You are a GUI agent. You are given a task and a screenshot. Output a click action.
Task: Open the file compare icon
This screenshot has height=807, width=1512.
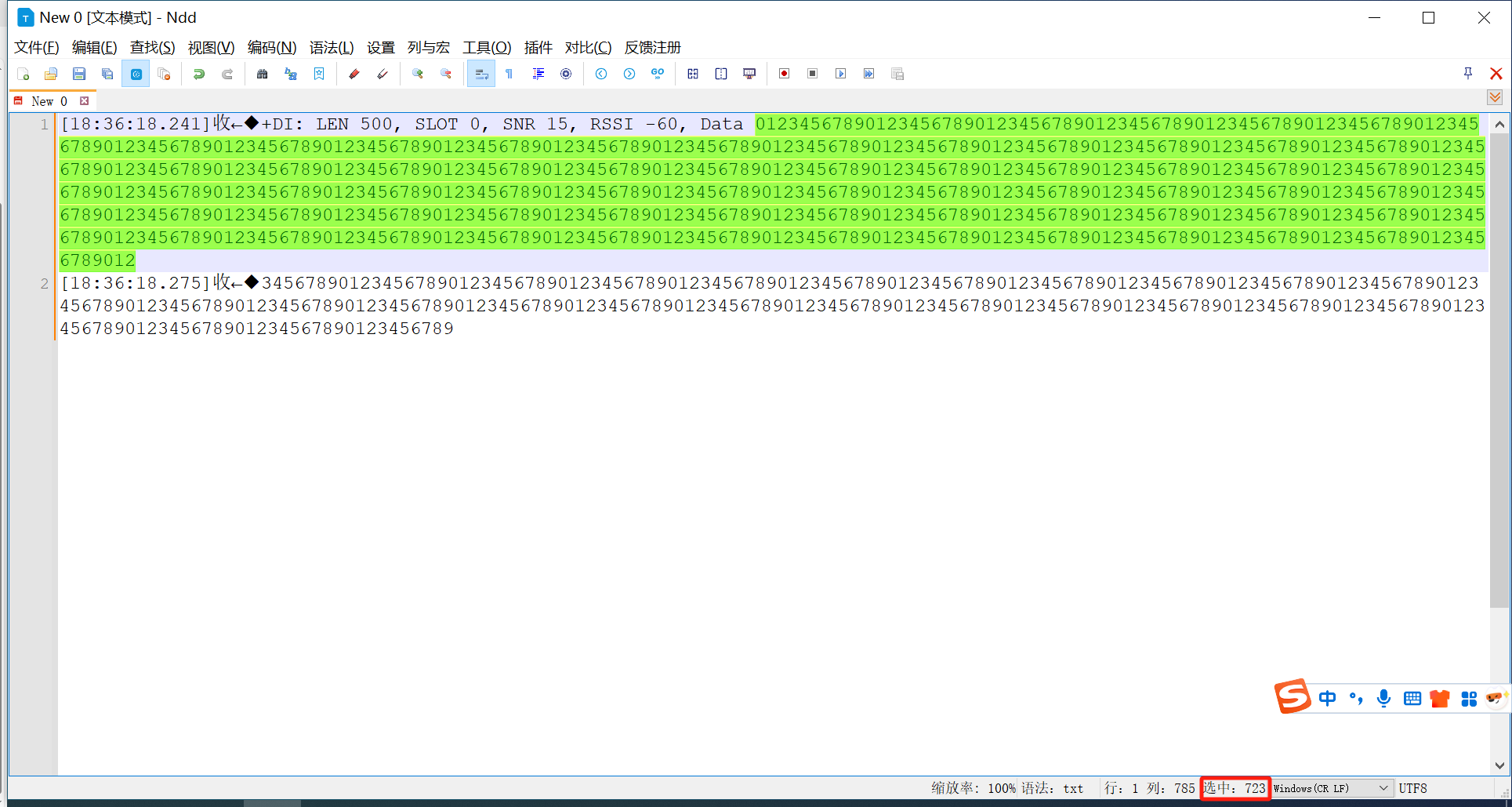(693, 74)
